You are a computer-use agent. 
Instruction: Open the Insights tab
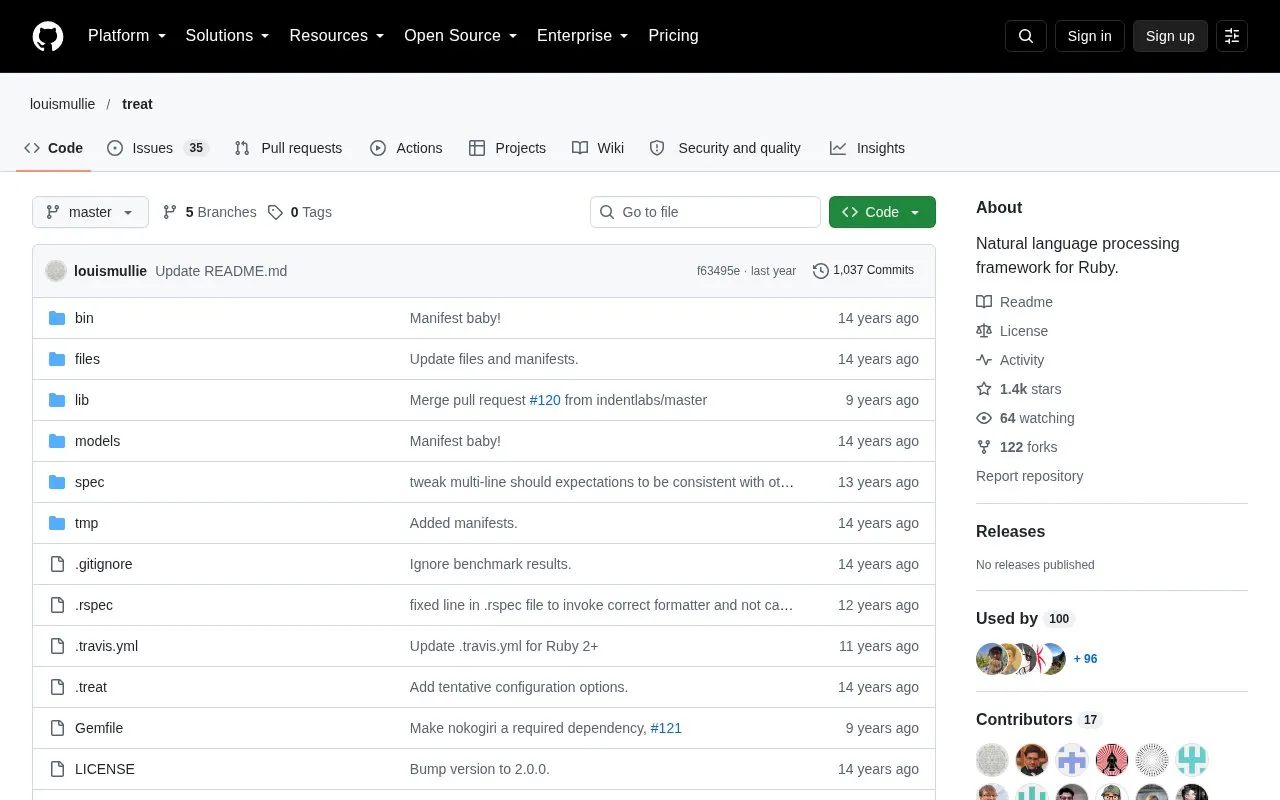tap(867, 148)
